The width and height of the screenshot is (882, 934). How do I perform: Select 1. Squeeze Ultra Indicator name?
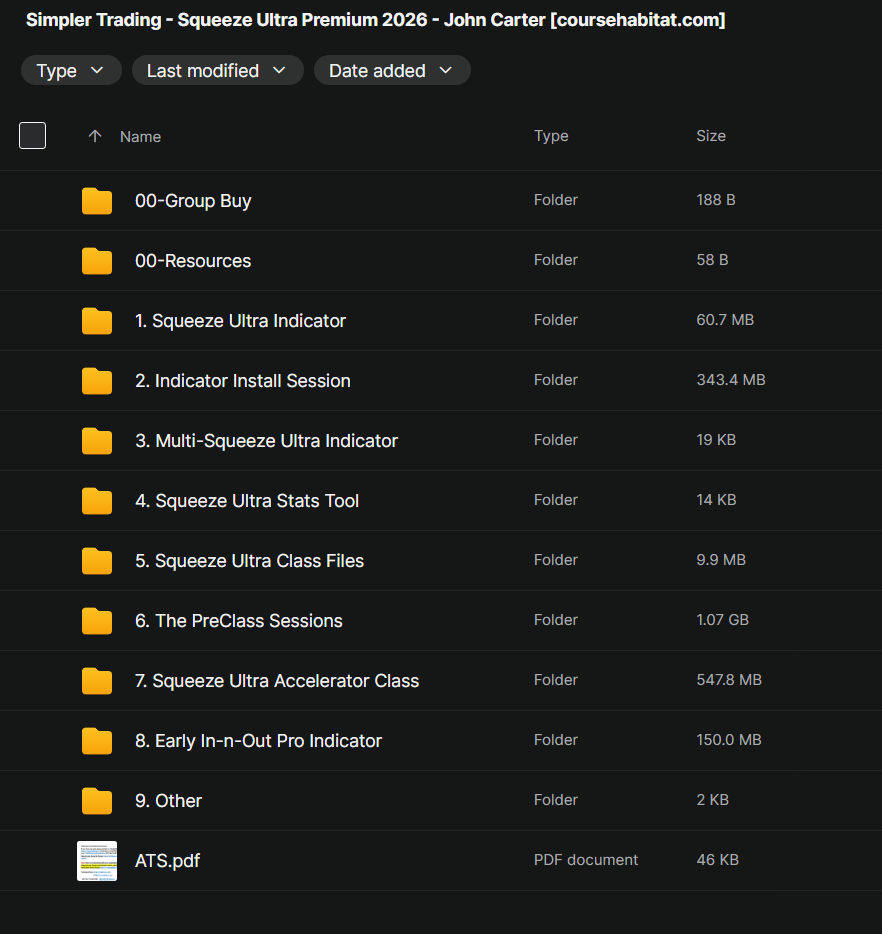(x=241, y=321)
